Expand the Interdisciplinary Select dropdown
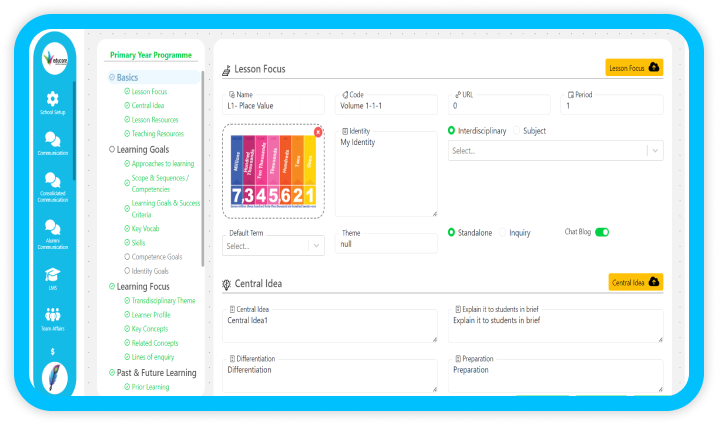Image resolution: width=718 pixels, height=425 pixels. (x=555, y=150)
